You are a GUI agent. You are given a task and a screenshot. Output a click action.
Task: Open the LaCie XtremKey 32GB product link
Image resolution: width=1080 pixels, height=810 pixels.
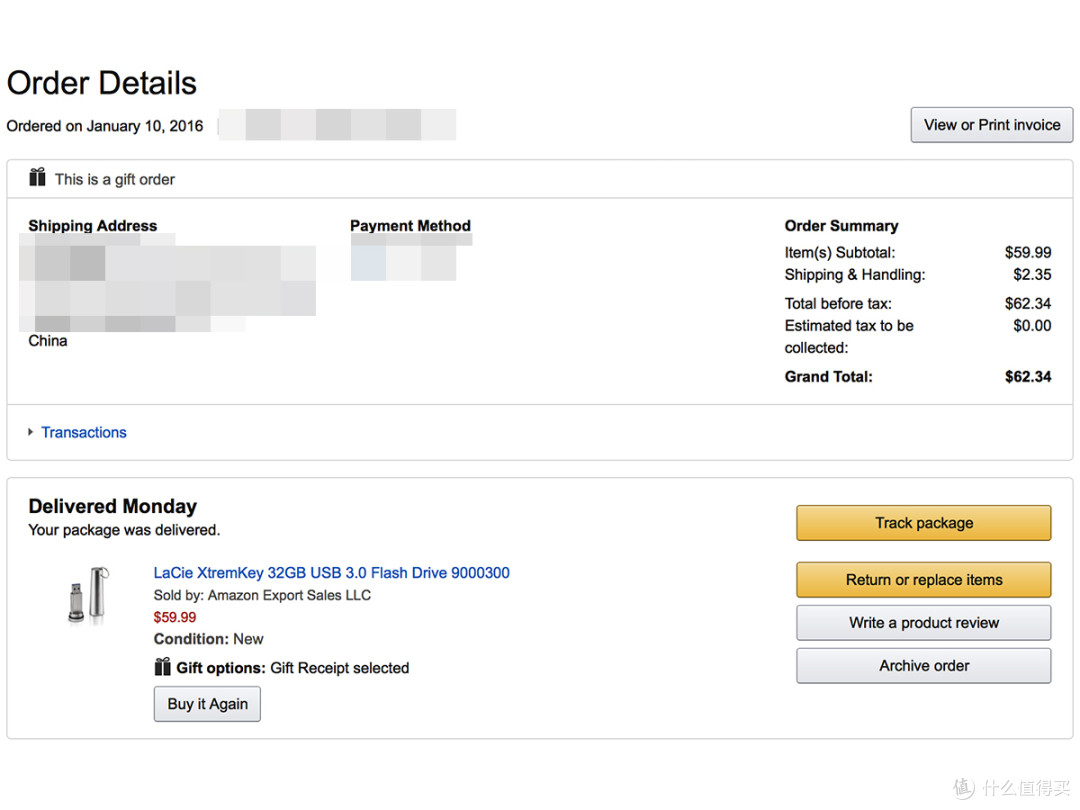pyautogui.click(x=331, y=572)
